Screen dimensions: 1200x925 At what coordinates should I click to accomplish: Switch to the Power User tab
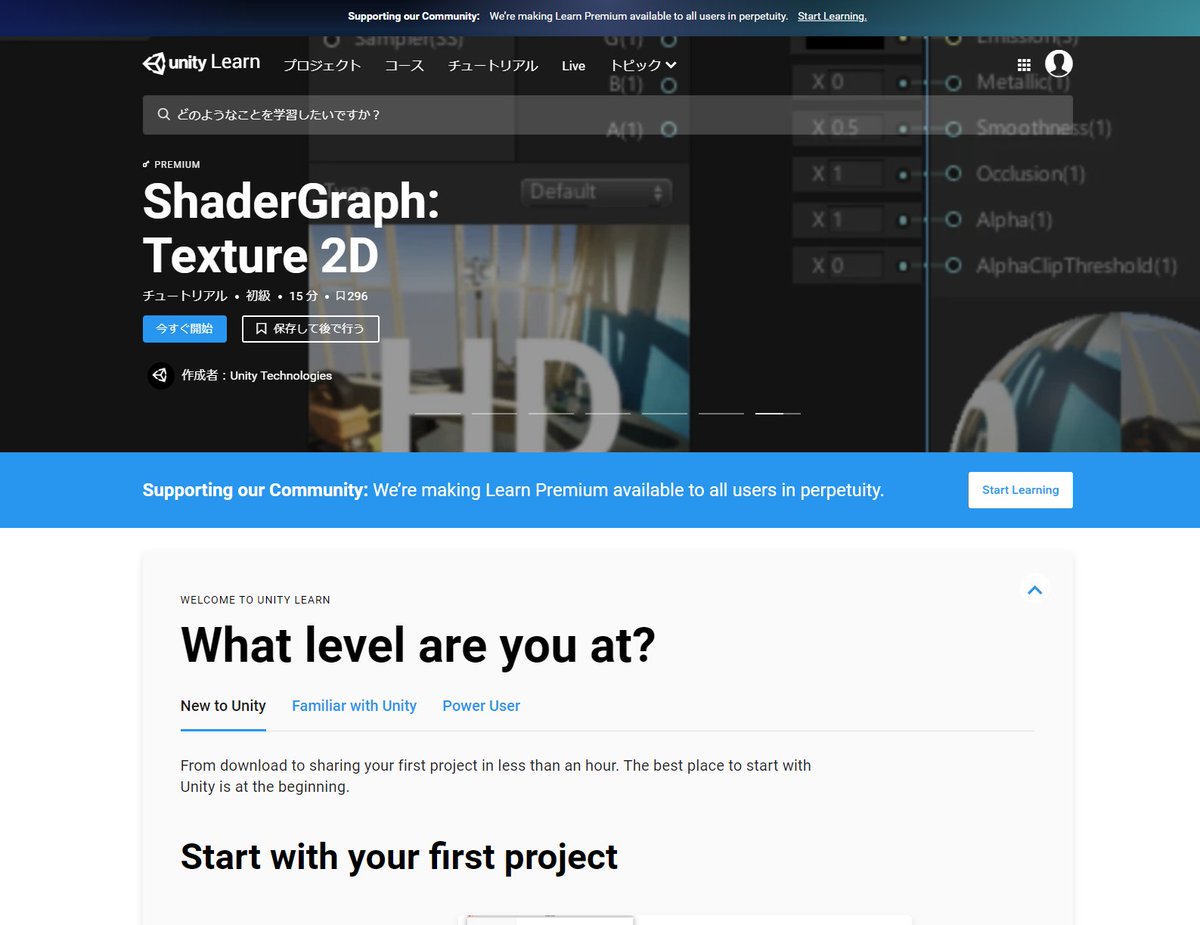[x=481, y=706]
